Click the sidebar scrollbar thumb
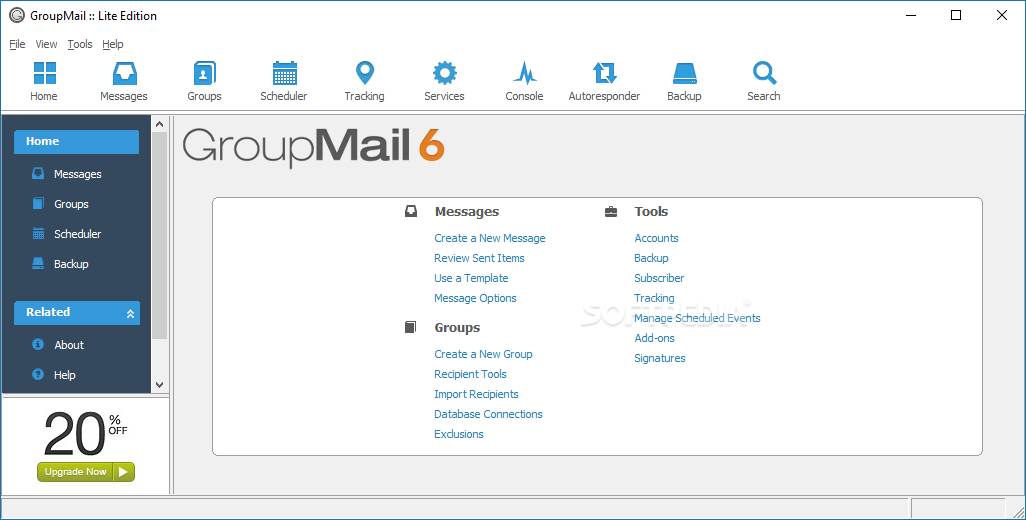Screen dimensions: 1026x520 (x=159, y=235)
